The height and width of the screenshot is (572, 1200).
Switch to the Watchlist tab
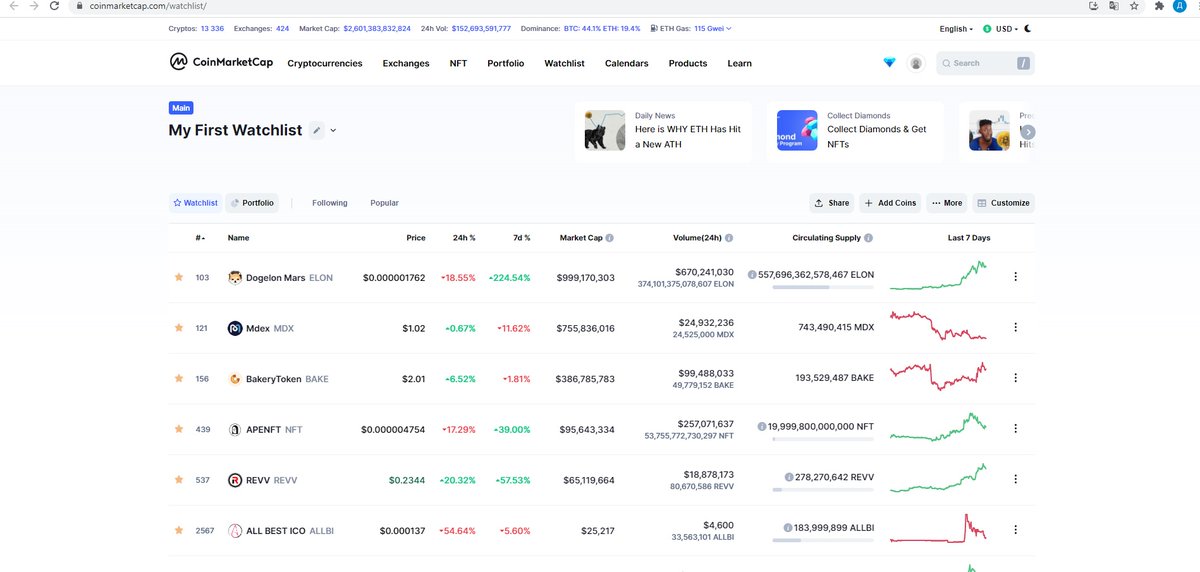tap(196, 203)
